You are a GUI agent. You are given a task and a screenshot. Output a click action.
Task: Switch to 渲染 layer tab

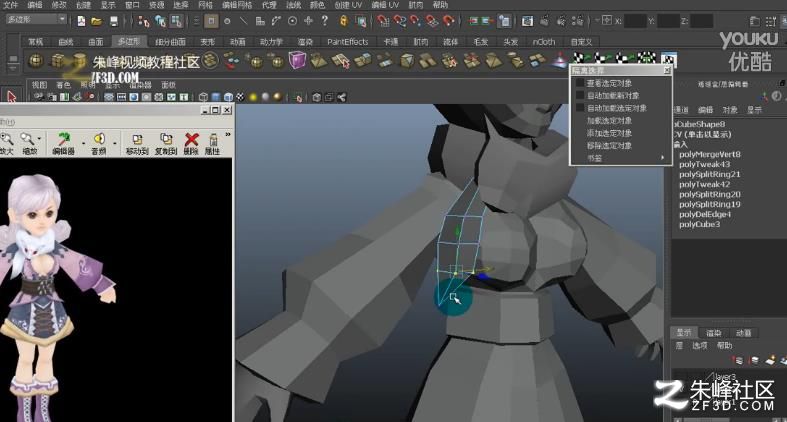tap(713, 333)
